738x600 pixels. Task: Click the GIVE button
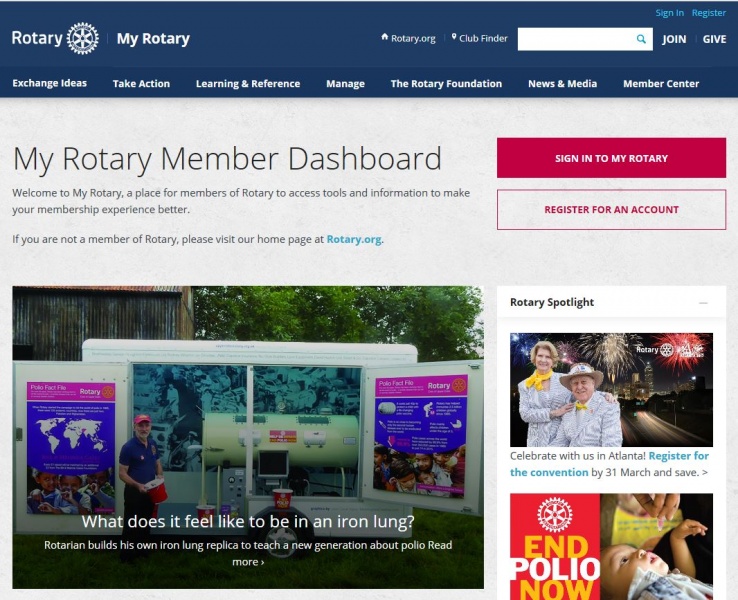[x=714, y=39]
